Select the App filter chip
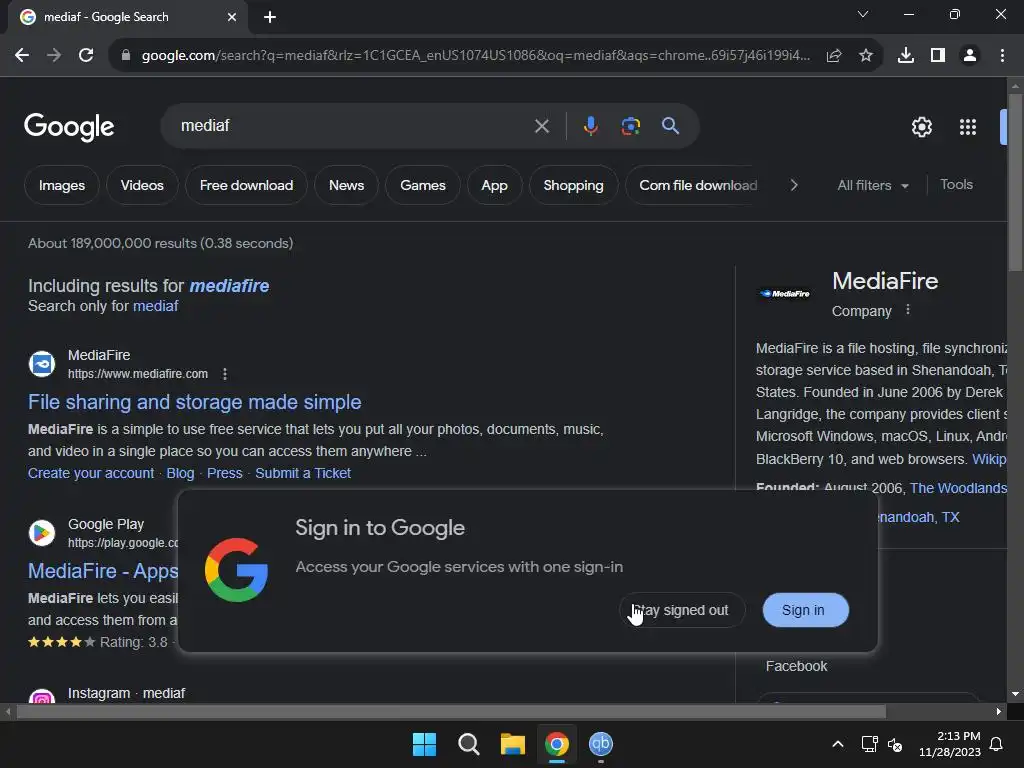This screenshot has height=768, width=1024. click(x=494, y=185)
